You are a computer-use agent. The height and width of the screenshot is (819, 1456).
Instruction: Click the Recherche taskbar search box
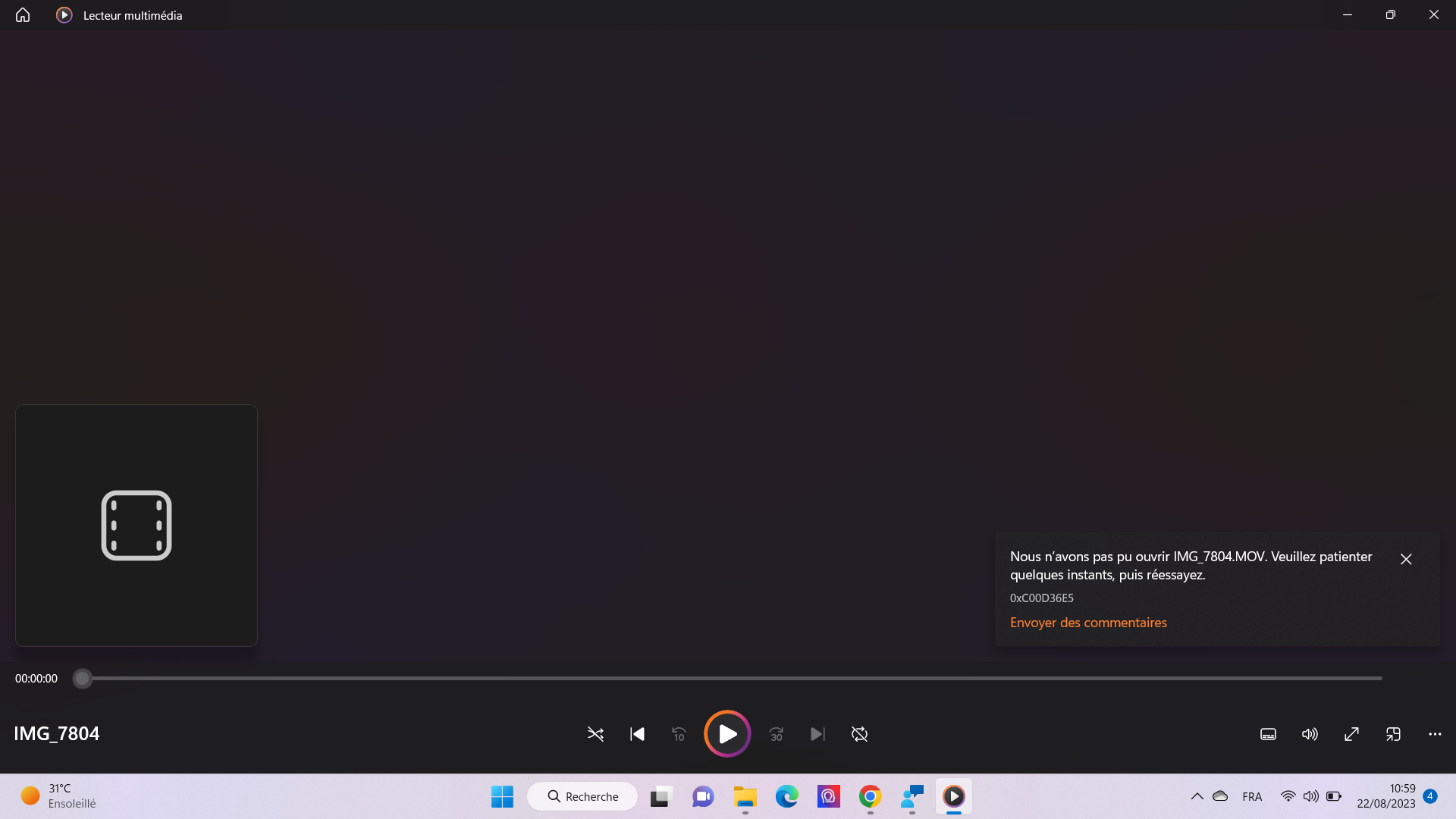click(x=582, y=796)
